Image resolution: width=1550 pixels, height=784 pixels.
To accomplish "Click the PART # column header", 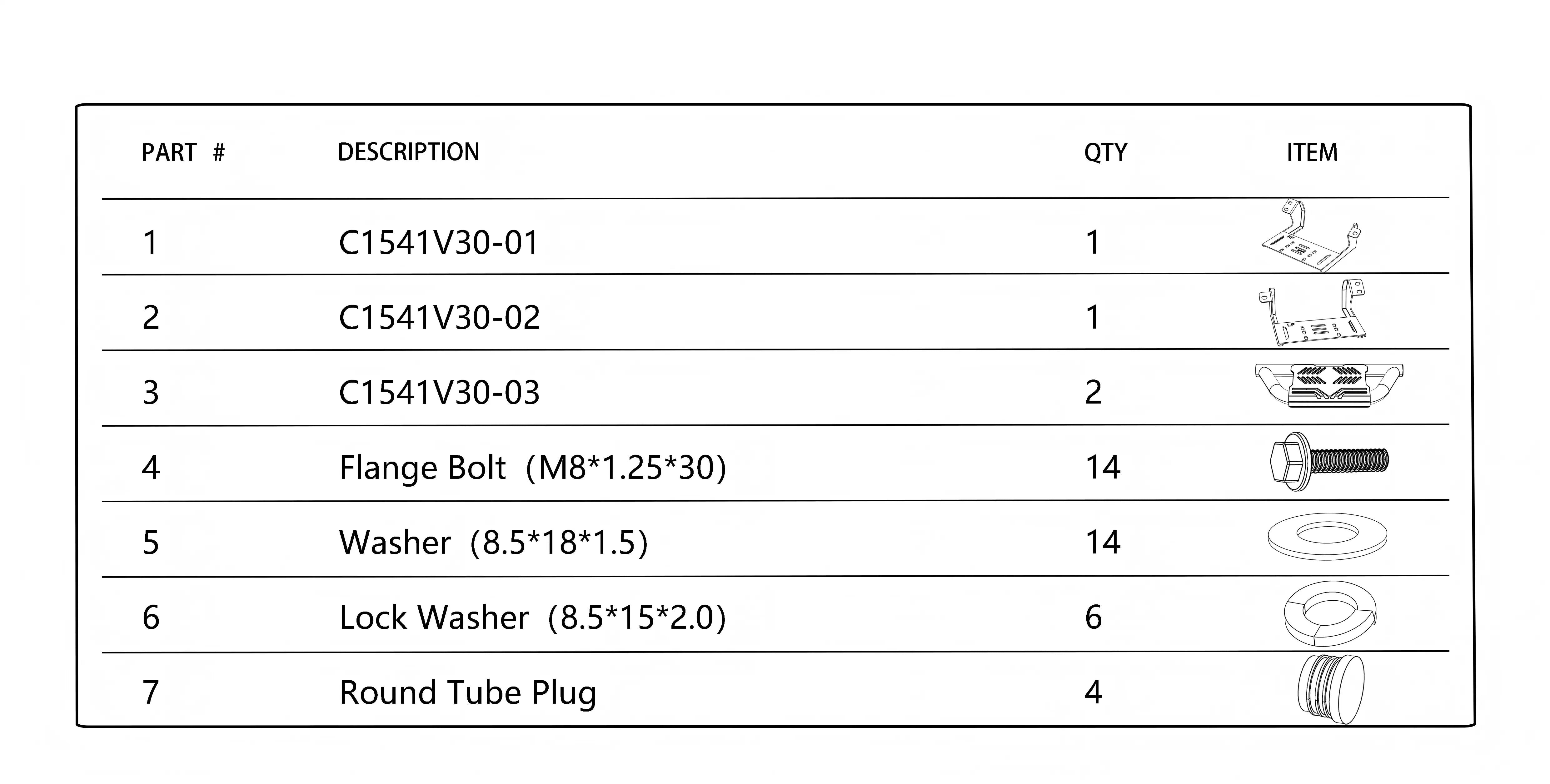I will [183, 153].
